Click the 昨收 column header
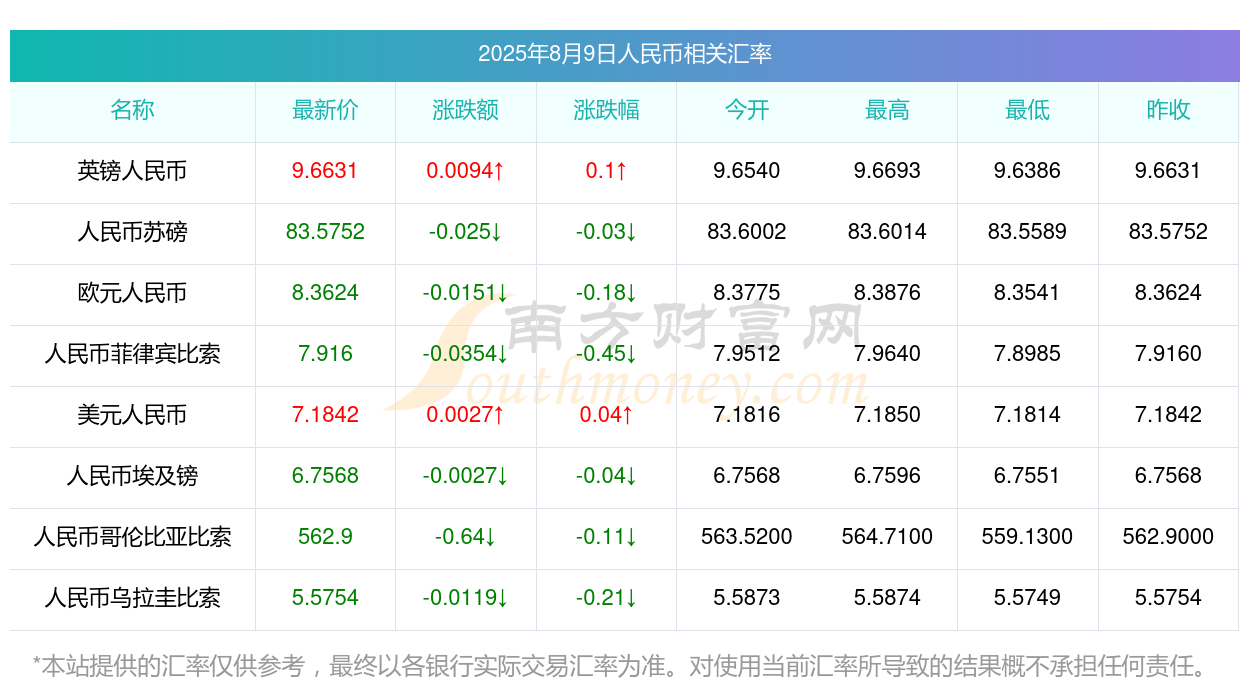The height and width of the screenshot is (698, 1250). tap(1168, 110)
